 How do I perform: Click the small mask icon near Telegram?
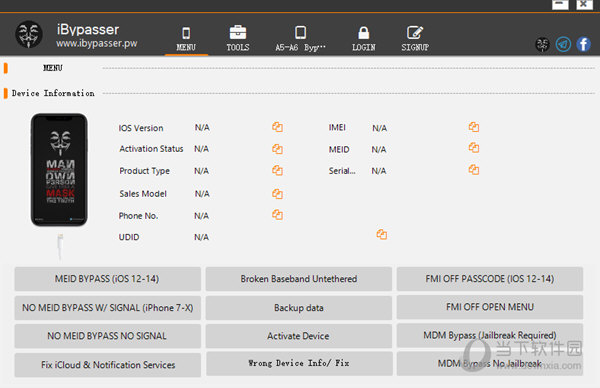[542, 44]
